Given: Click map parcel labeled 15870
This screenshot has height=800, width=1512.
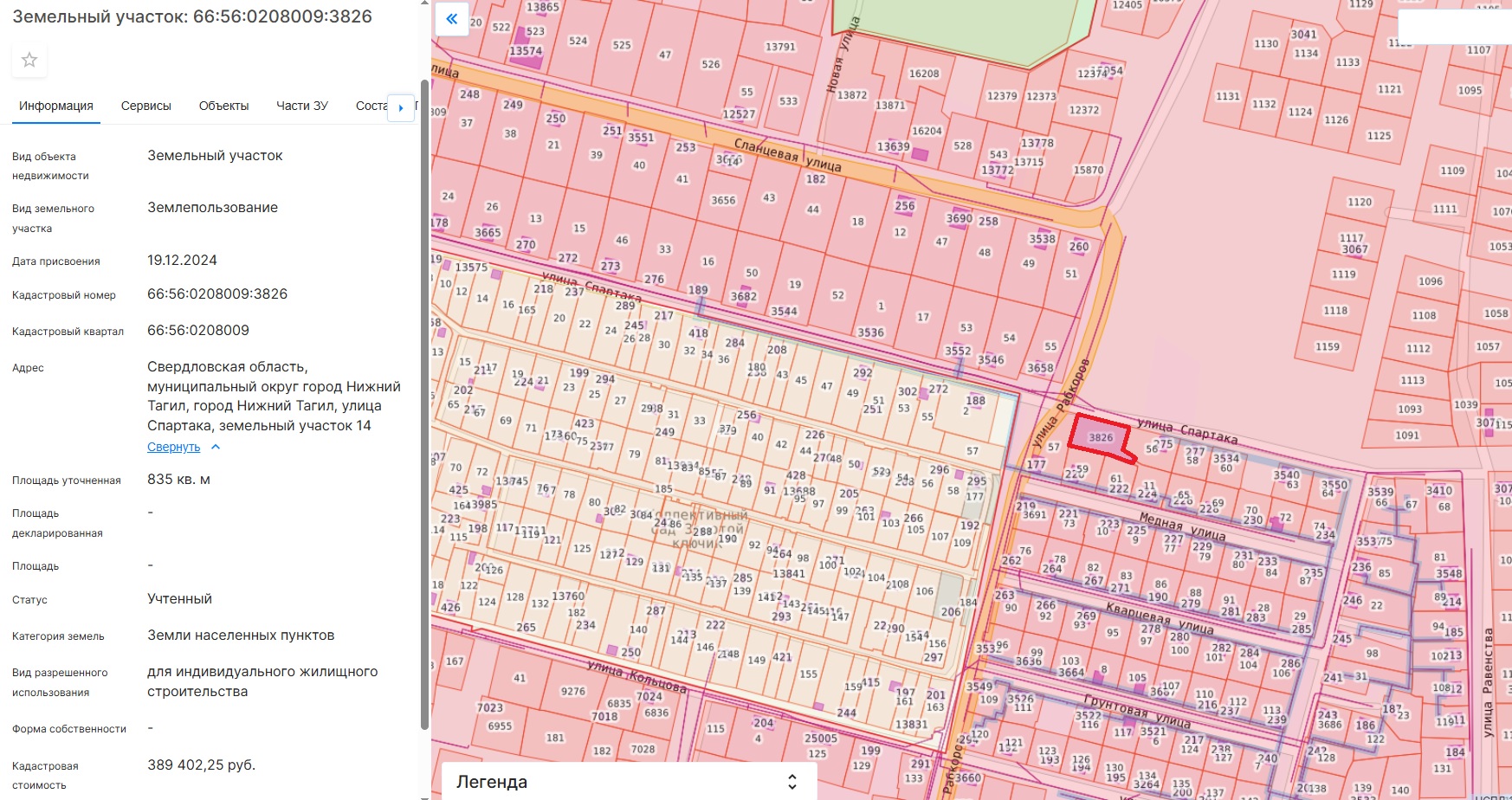Looking at the screenshot, I should tap(1089, 171).
